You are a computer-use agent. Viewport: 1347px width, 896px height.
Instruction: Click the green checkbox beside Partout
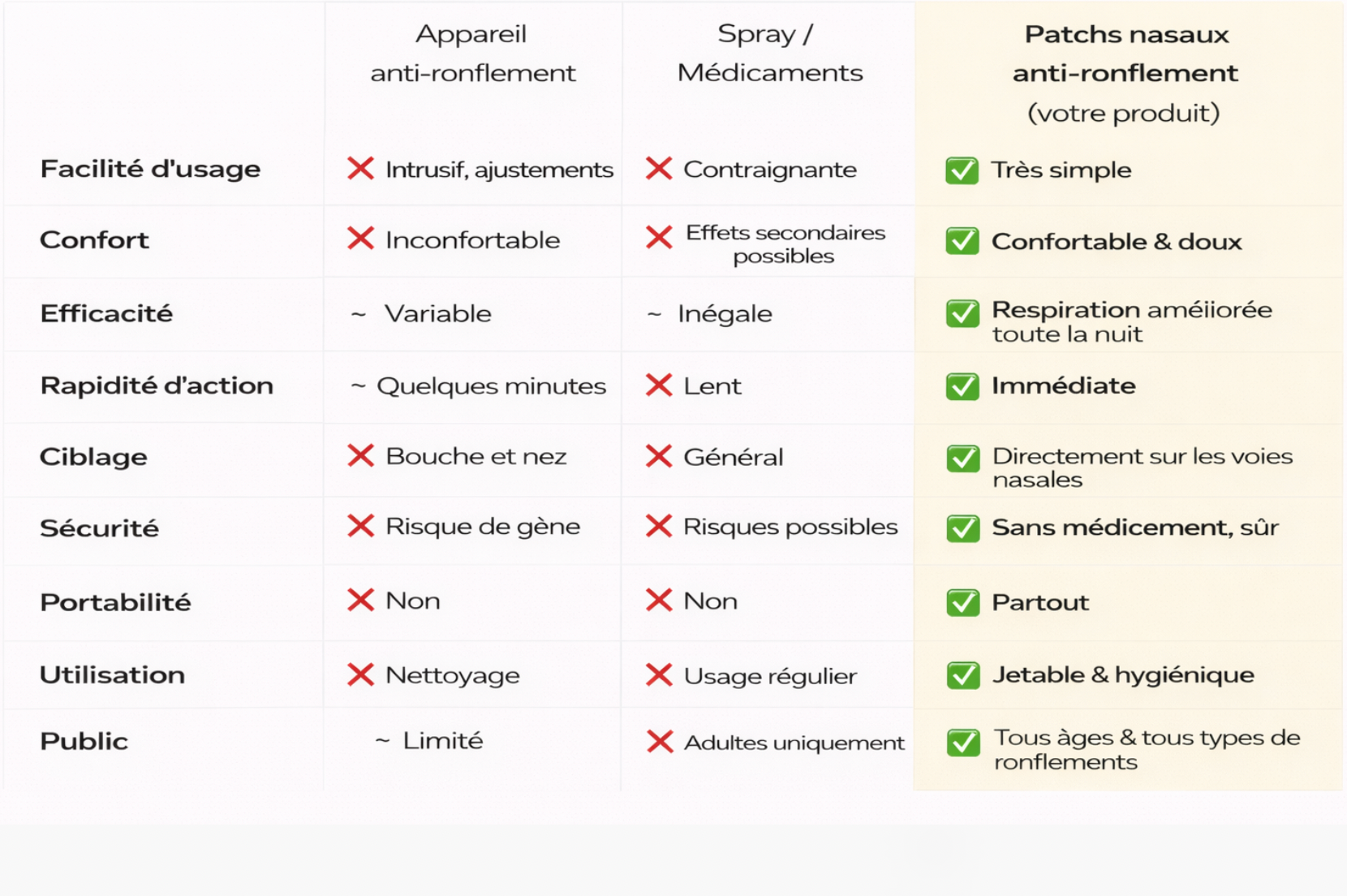pyautogui.click(x=962, y=603)
